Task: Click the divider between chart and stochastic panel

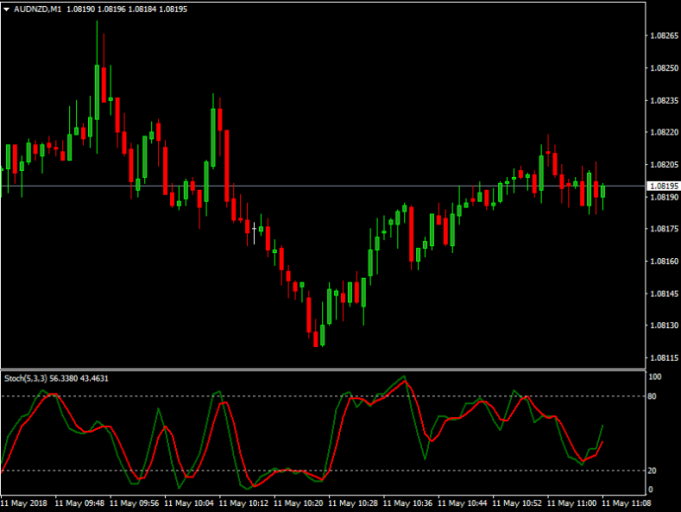Action: click(x=320, y=369)
